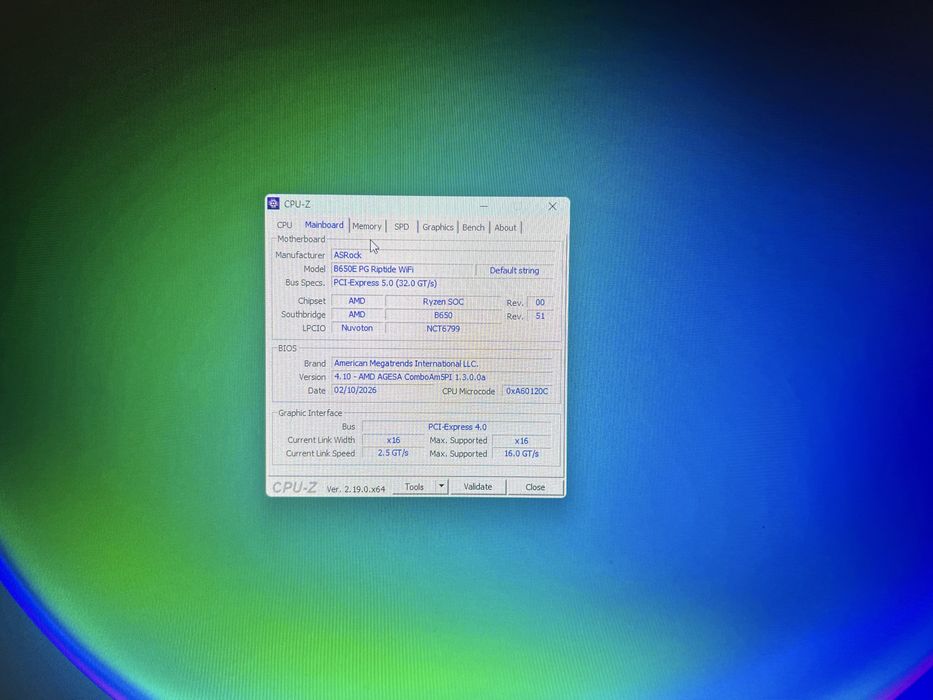Click the Max. Supported x16 link width value
The width and height of the screenshot is (933, 700).
click(521, 441)
